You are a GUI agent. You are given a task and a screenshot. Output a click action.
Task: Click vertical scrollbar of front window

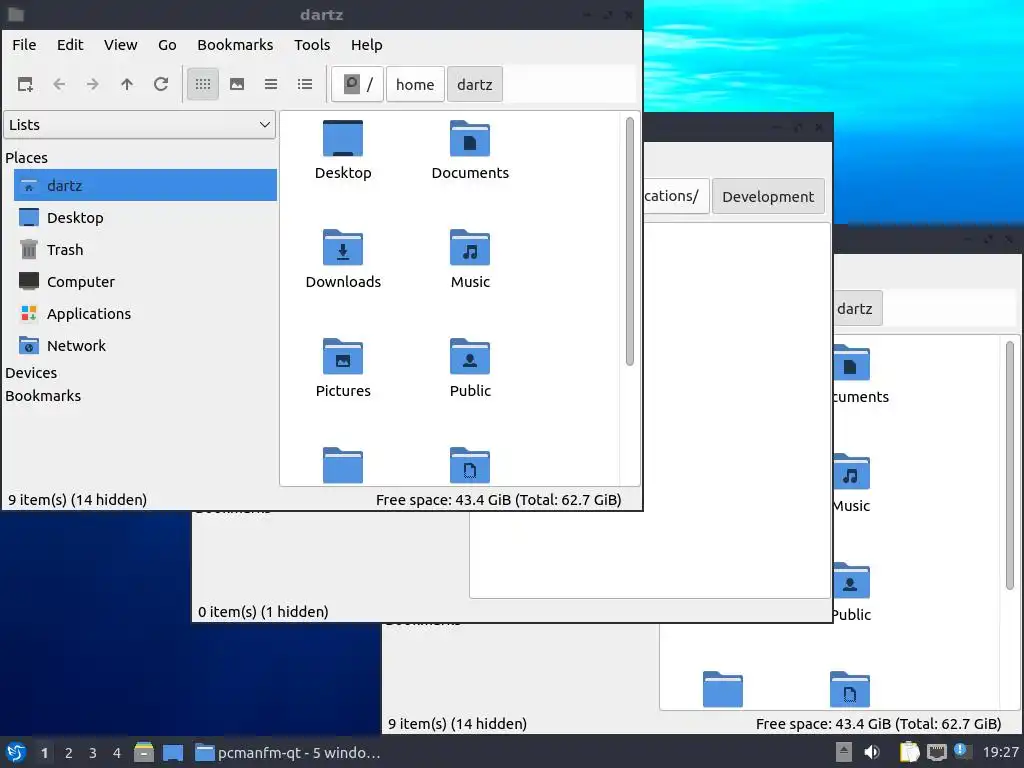(630, 242)
